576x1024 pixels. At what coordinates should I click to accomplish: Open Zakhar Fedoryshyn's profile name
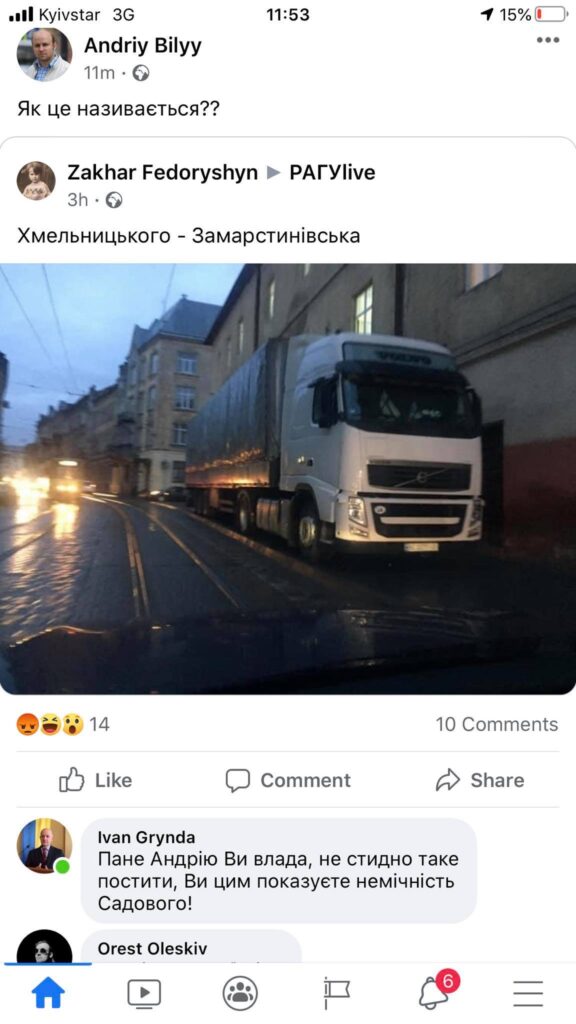click(163, 172)
